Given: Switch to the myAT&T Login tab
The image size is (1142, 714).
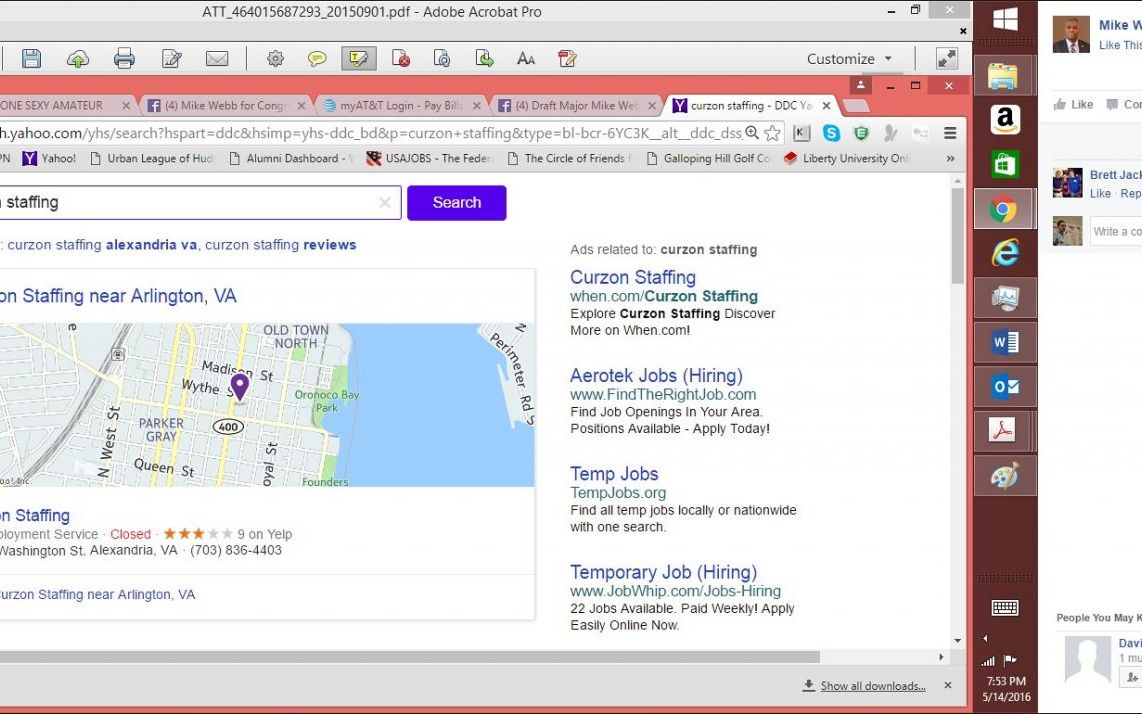Looking at the screenshot, I should [400, 106].
